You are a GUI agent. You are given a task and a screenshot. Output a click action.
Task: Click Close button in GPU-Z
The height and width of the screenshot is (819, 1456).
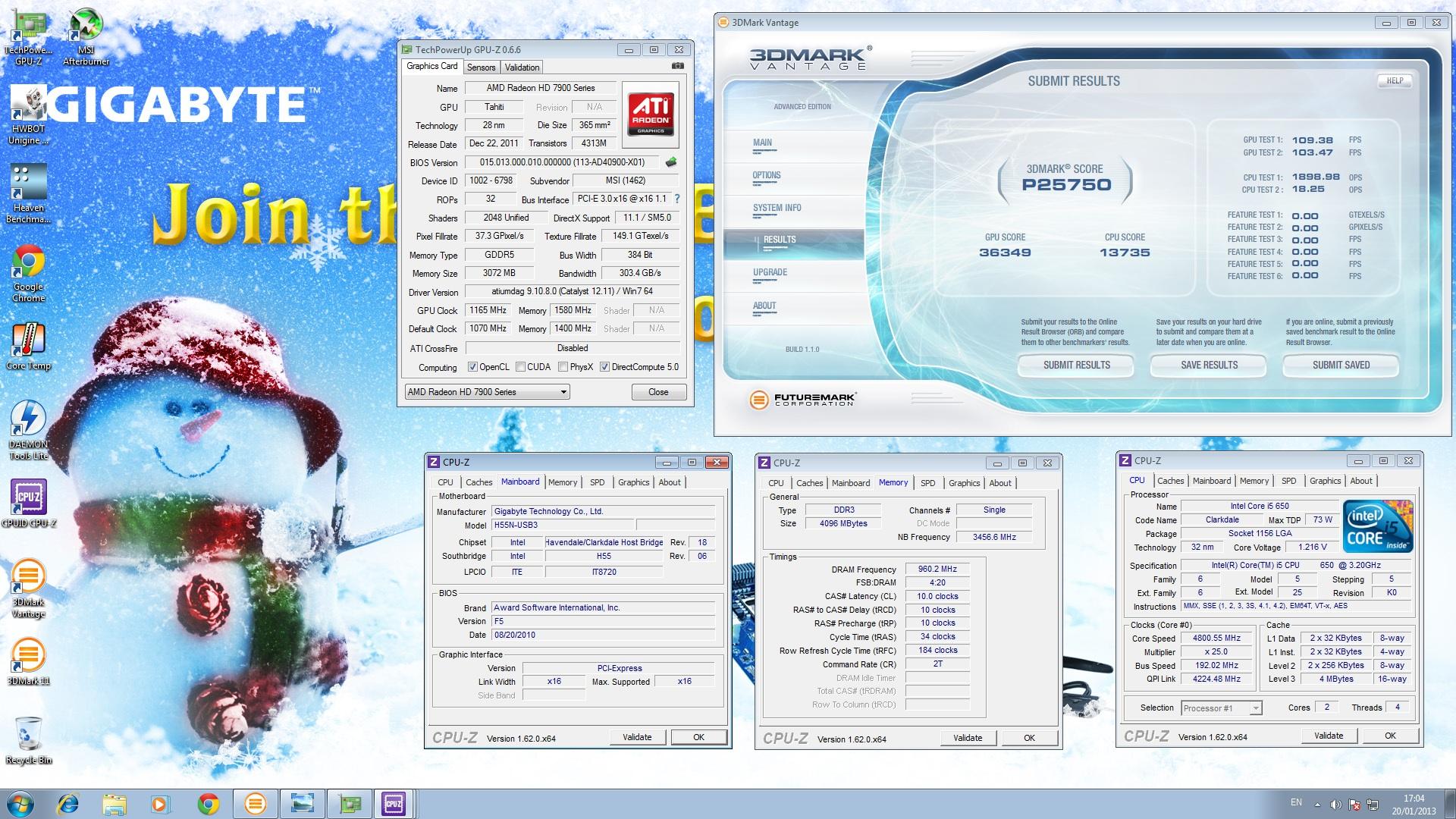(658, 392)
